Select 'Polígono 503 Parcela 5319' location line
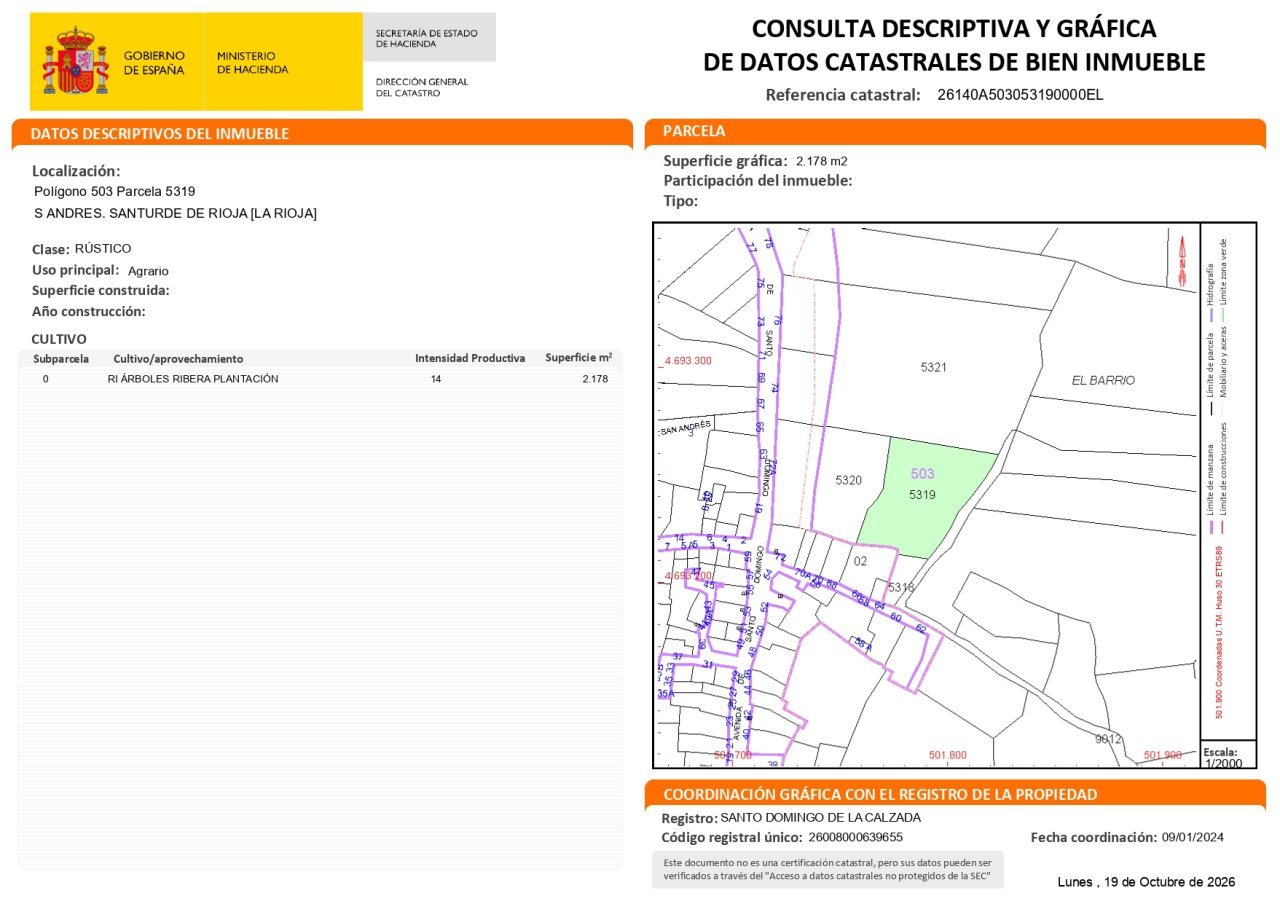This screenshot has height=904, width=1280. coord(115,191)
